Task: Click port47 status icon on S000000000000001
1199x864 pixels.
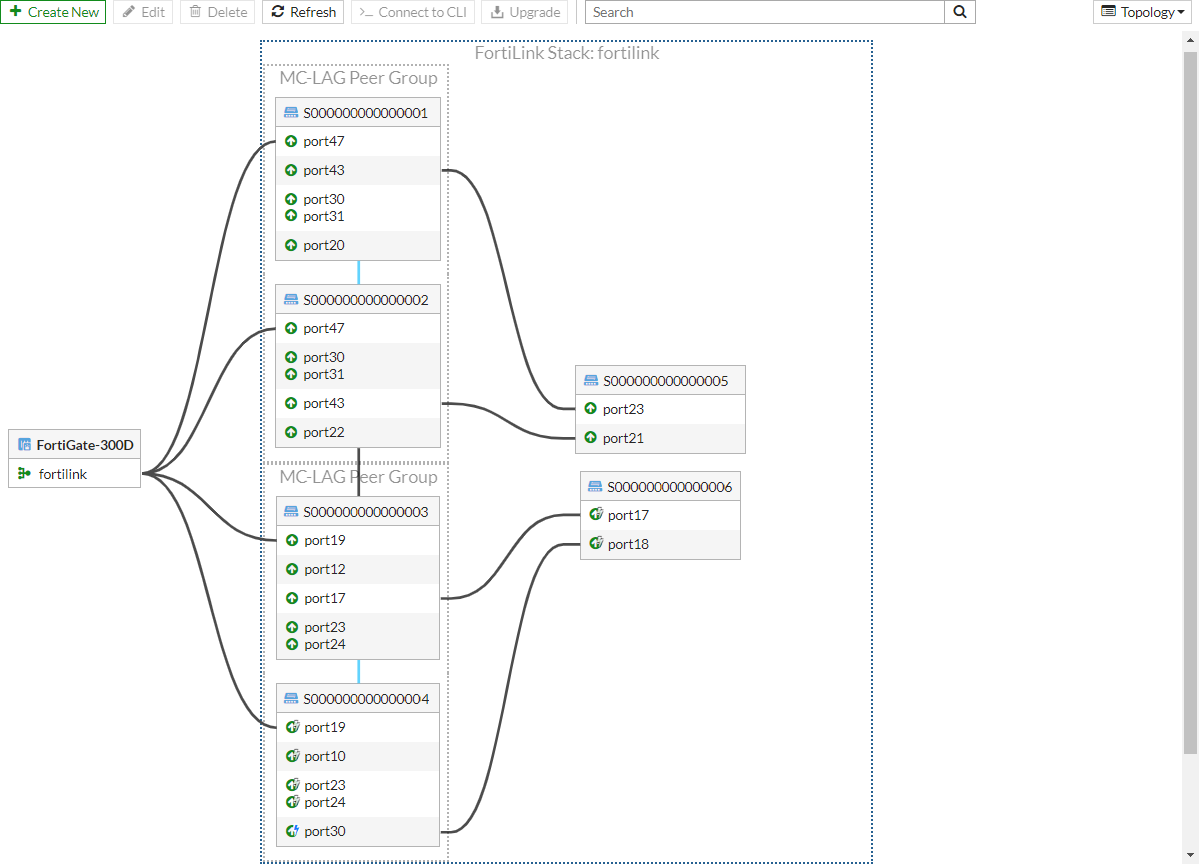Action: point(291,141)
